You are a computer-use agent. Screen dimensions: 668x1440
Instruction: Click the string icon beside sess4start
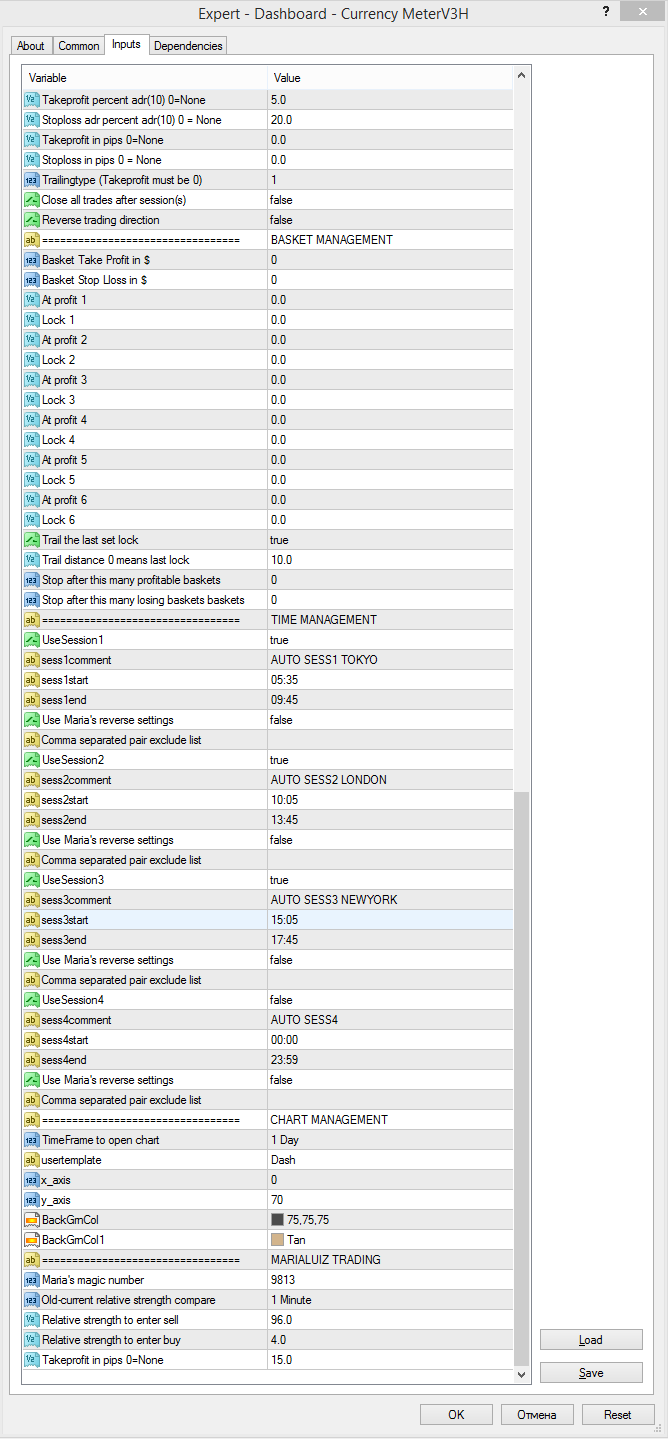(x=32, y=1040)
